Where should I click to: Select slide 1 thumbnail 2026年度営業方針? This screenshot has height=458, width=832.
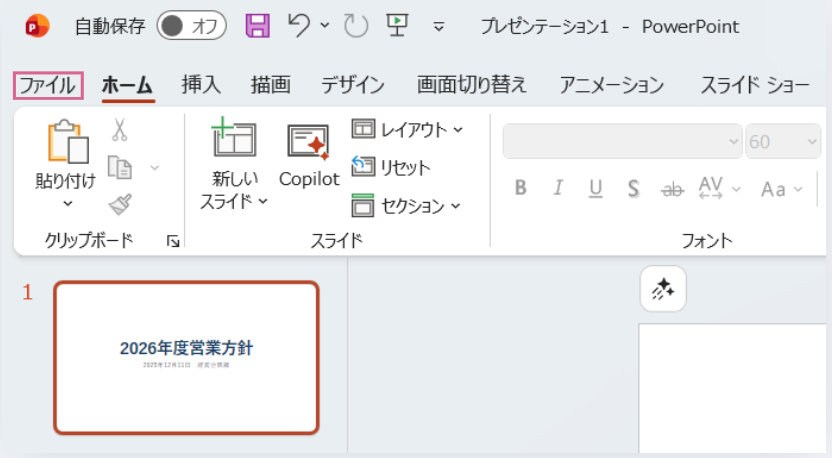(186, 357)
